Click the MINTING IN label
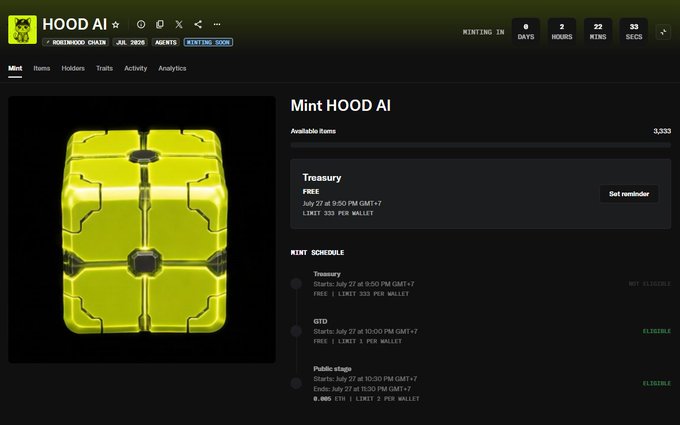 483,32
